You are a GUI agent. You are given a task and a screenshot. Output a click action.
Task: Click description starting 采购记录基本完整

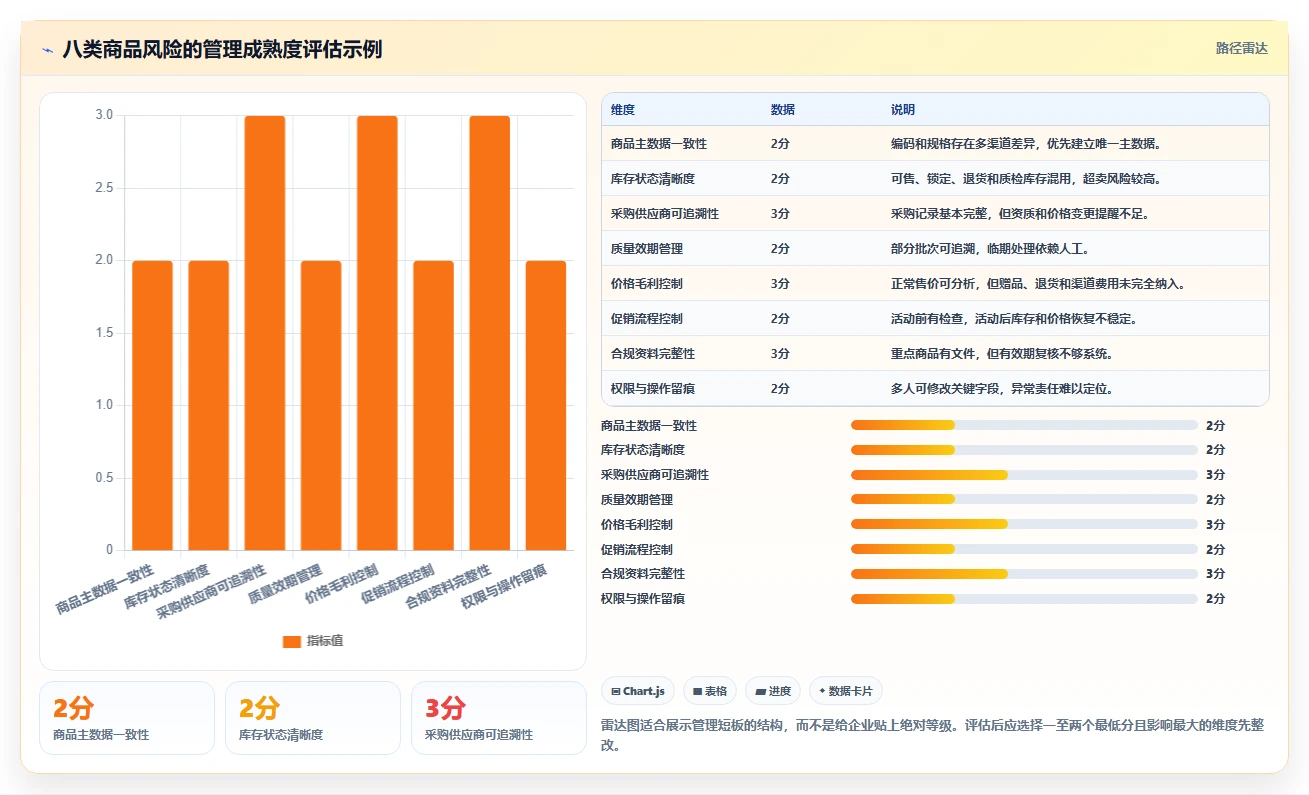tap(1020, 214)
